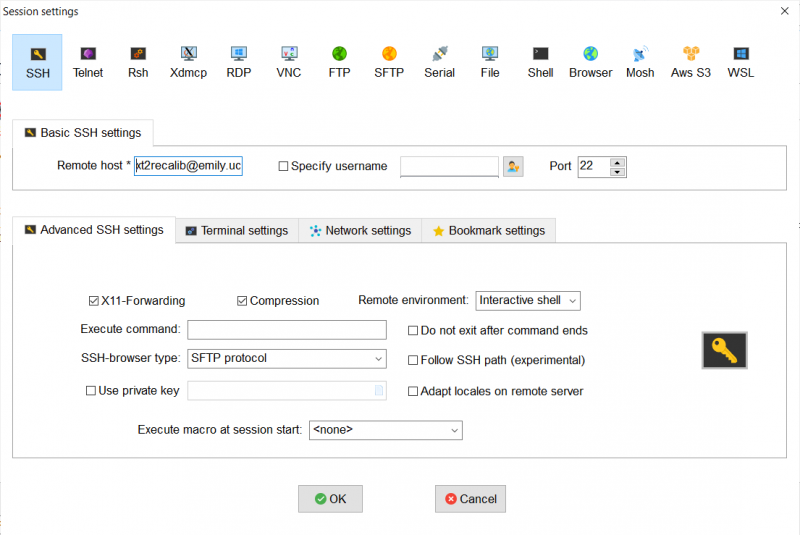The height and width of the screenshot is (535, 800).
Task: Select the Shell session icon
Action: 540,62
